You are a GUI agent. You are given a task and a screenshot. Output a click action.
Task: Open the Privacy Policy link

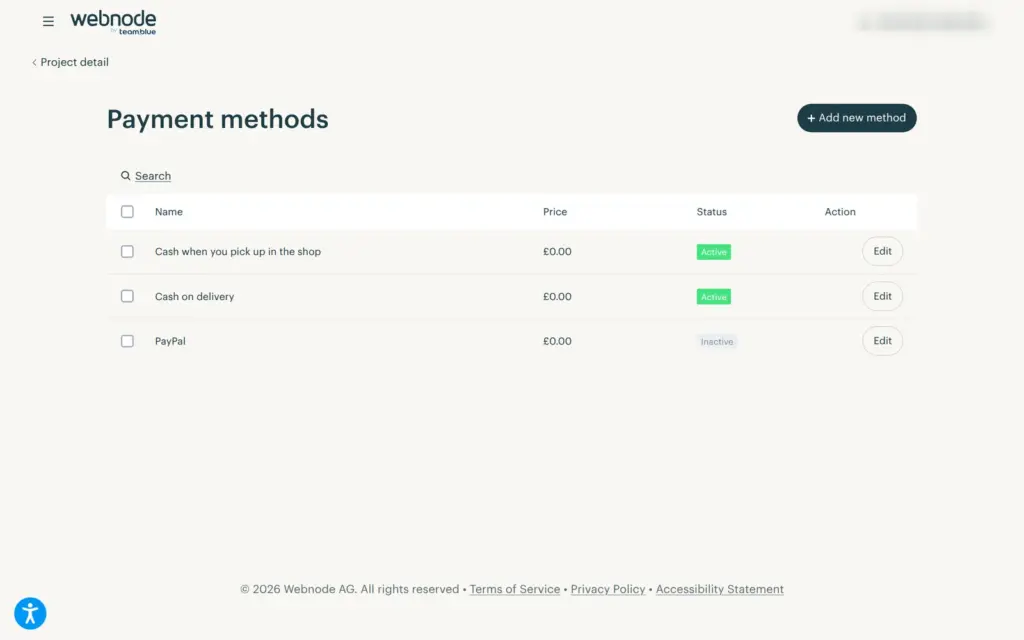tap(608, 589)
